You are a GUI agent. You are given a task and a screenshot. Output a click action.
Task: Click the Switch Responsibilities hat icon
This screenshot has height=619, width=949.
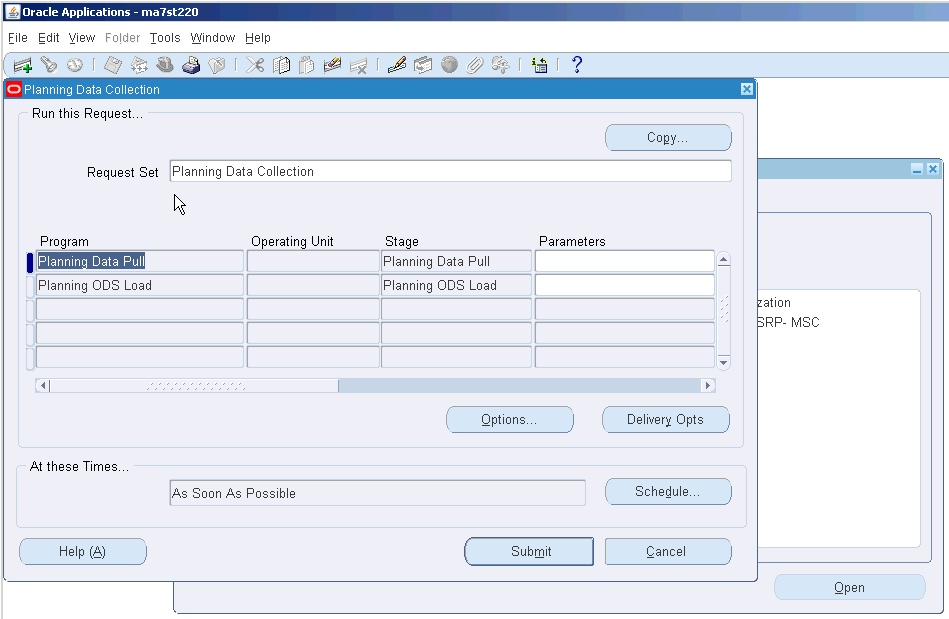click(165, 65)
